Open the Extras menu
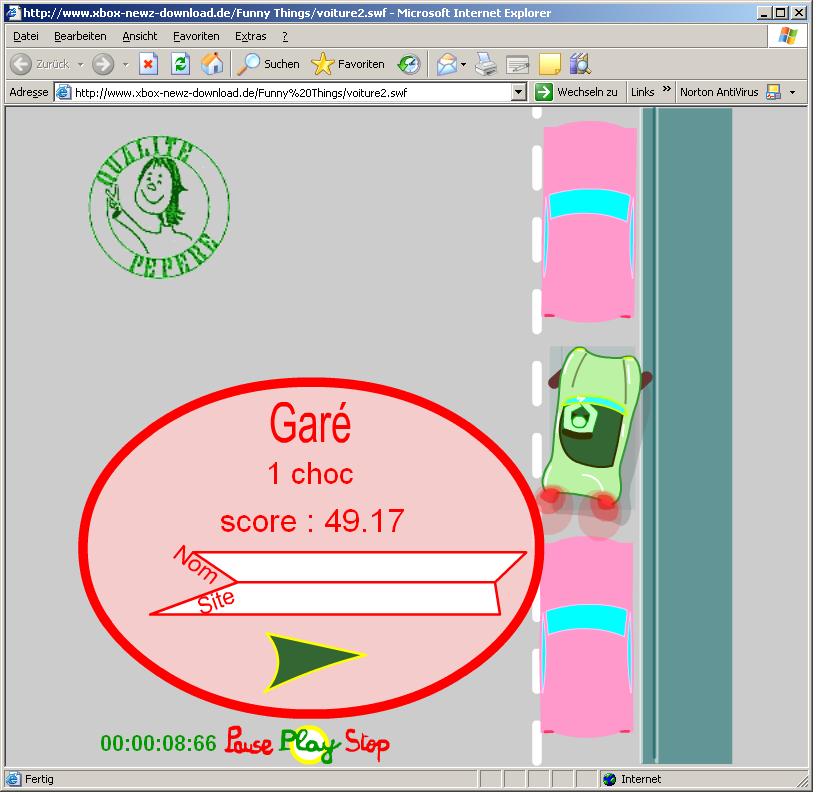 pyautogui.click(x=250, y=36)
